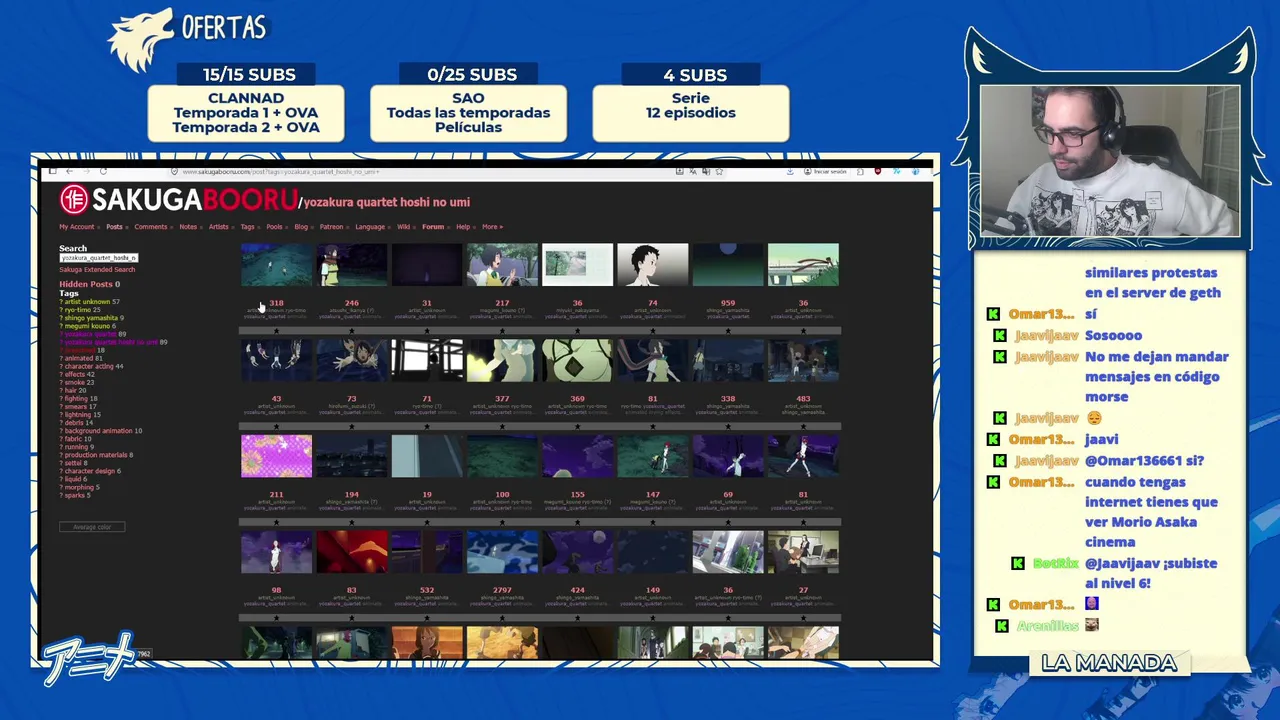
Task: Click the star below the post scored 211
Action: 276,522
